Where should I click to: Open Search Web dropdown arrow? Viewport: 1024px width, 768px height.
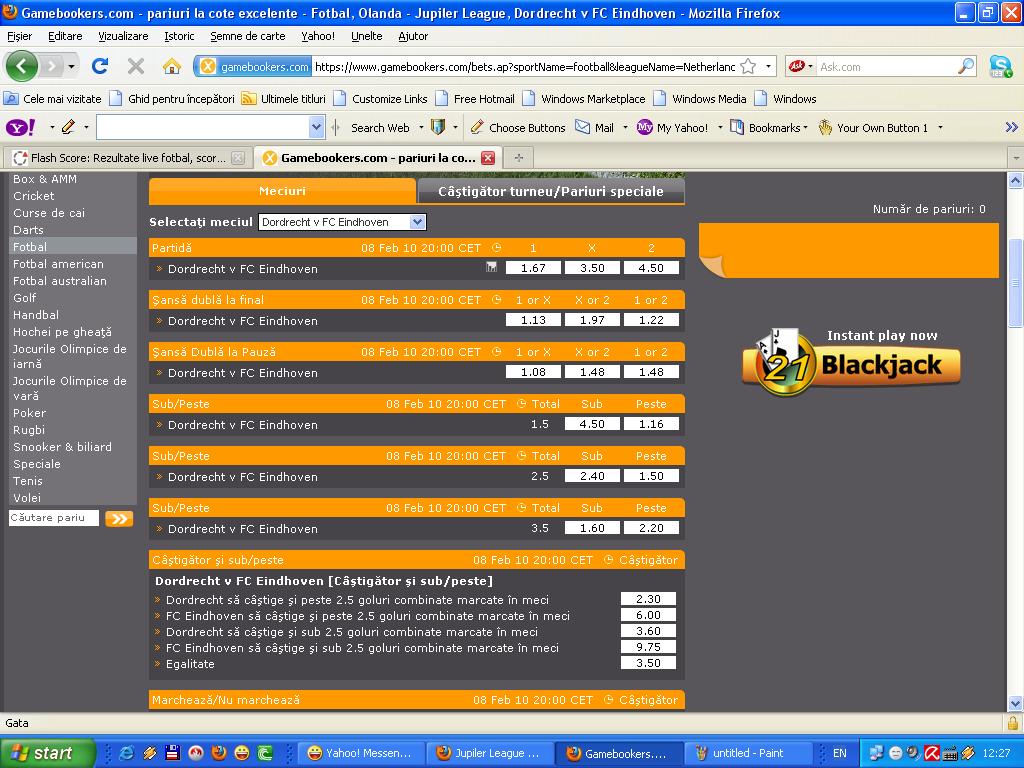click(421, 127)
